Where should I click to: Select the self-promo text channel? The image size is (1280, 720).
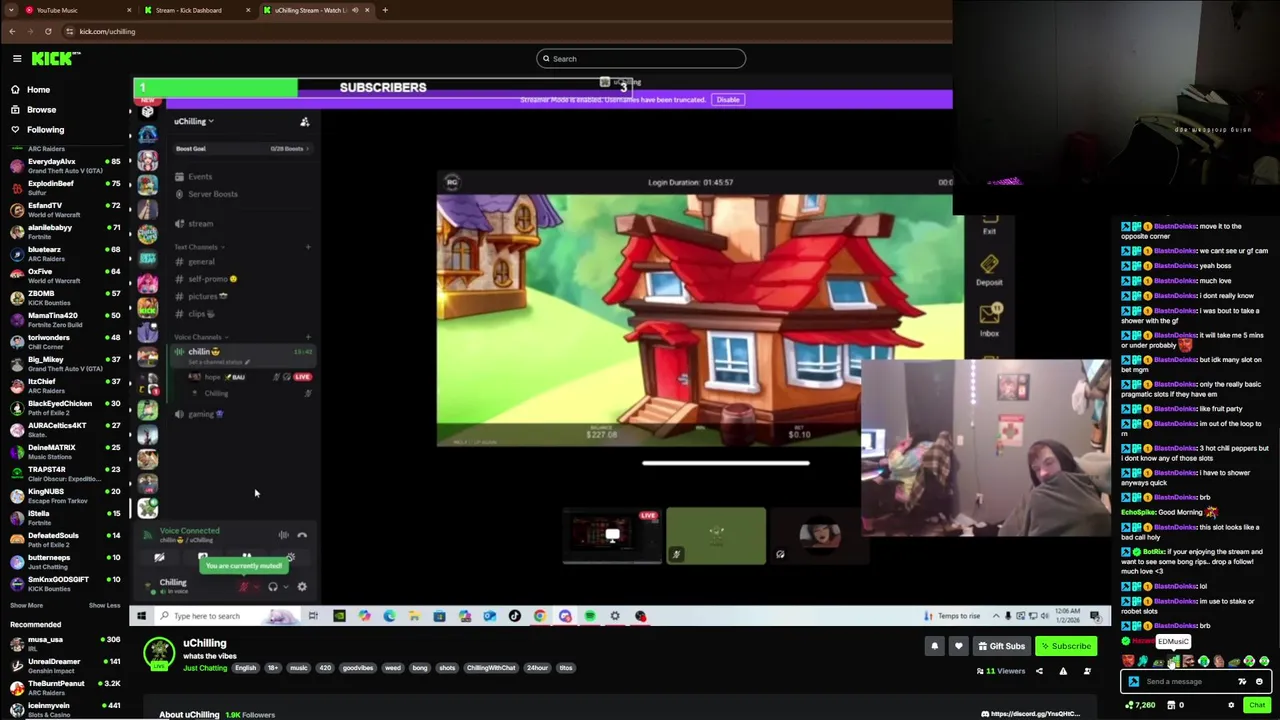(x=208, y=279)
